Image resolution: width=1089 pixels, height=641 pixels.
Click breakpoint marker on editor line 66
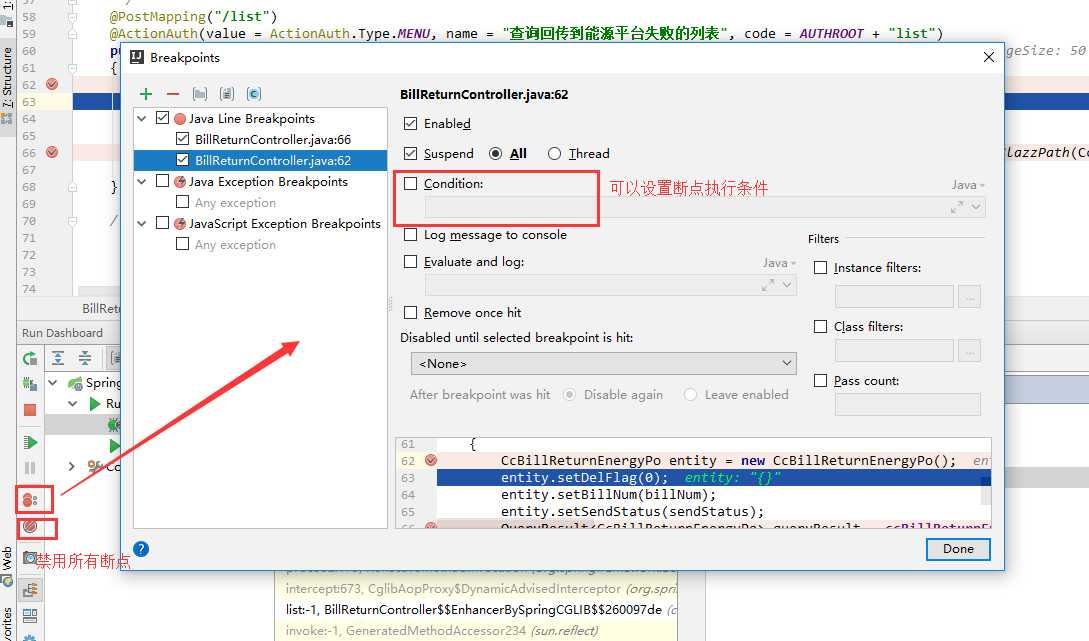click(52, 152)
